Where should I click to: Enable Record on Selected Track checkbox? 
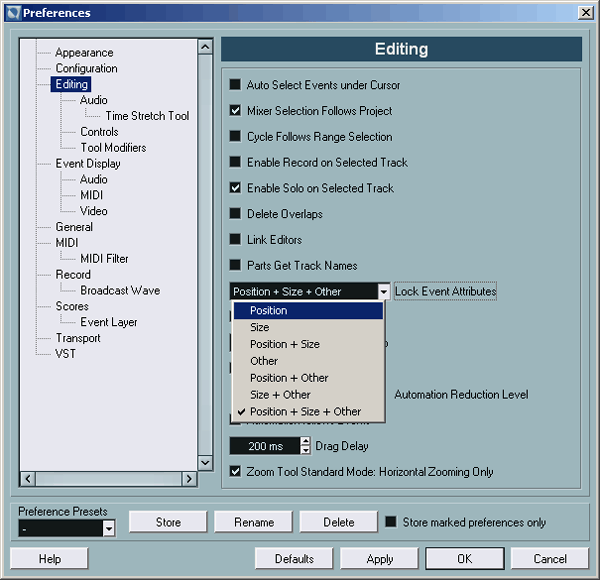tap(235, 162)
